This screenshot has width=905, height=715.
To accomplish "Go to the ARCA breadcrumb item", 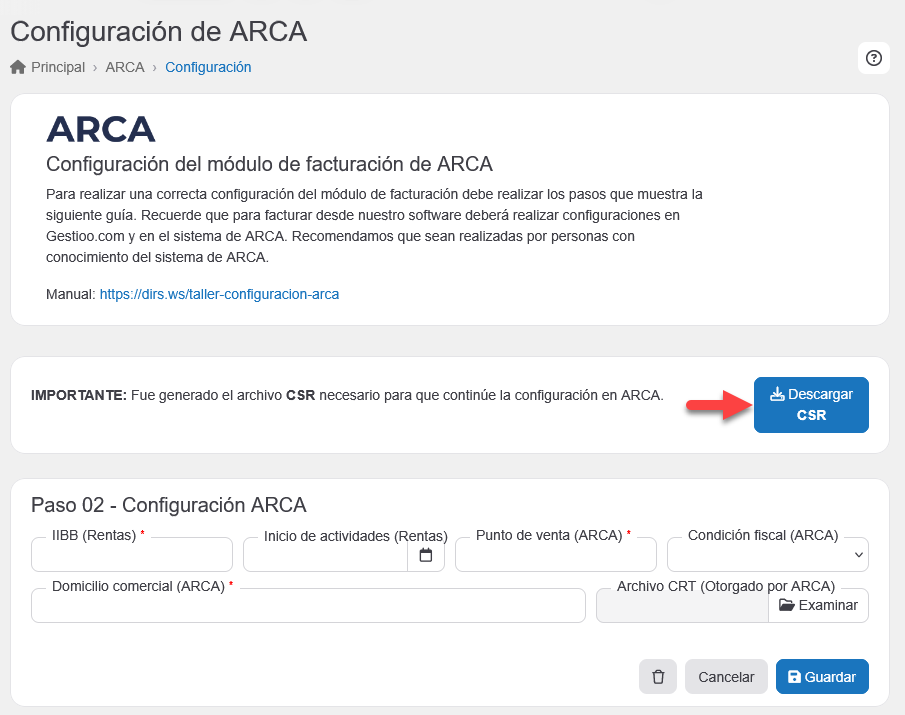I will click(125, 67).
